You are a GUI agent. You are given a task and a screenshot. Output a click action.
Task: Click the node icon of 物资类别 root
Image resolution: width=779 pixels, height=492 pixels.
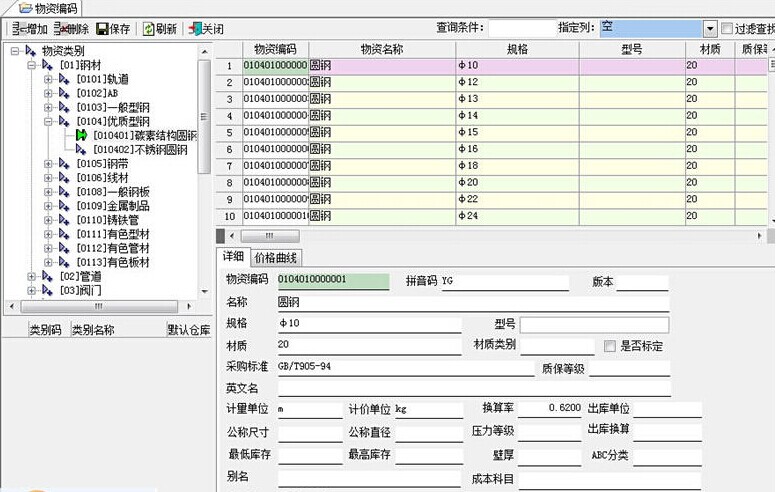tap(31, 51)
